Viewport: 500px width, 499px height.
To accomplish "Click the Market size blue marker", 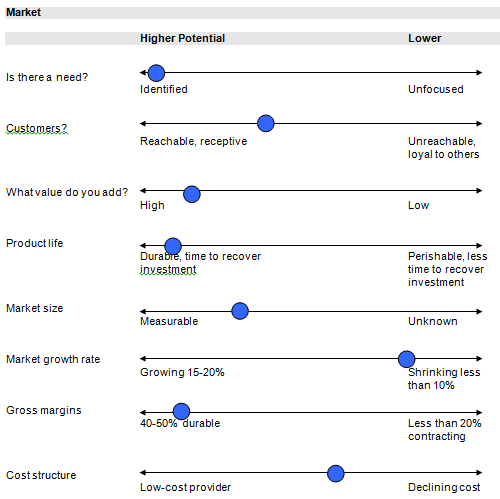I will coord(240,311).
